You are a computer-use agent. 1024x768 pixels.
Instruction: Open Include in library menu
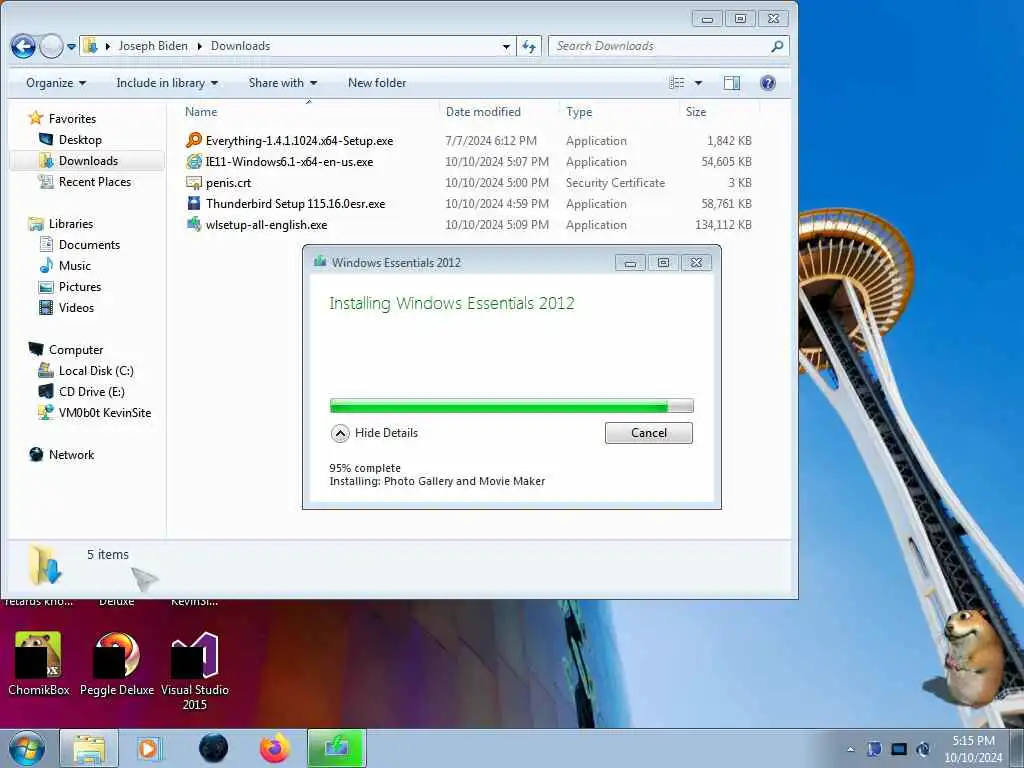coord(167,83)
